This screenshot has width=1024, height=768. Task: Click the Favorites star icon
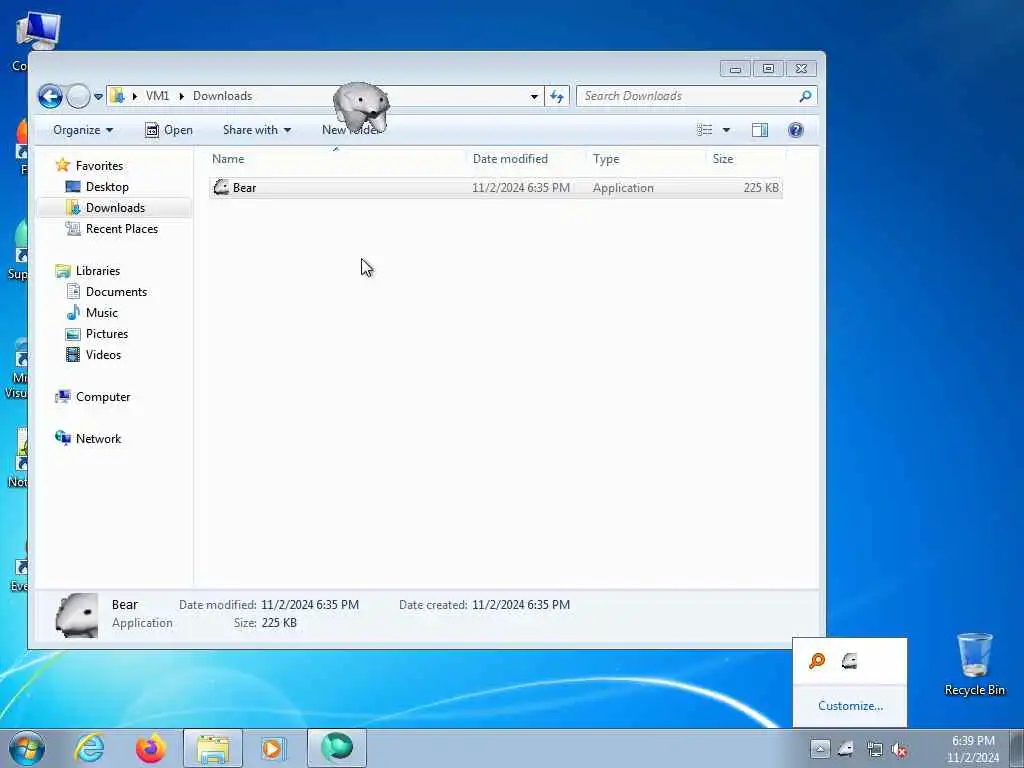[63, 165]
